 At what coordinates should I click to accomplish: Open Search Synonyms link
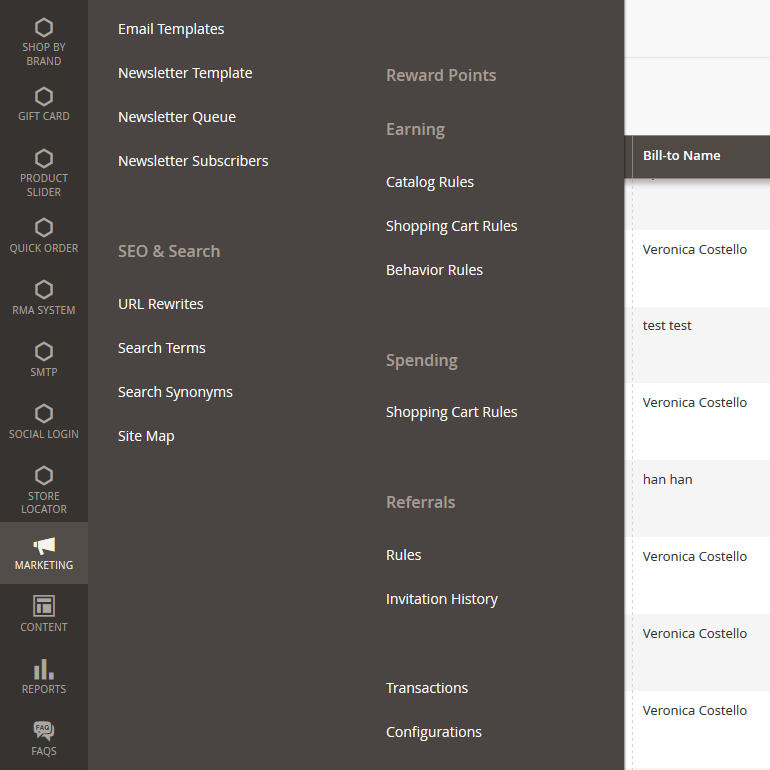point(175,392)
